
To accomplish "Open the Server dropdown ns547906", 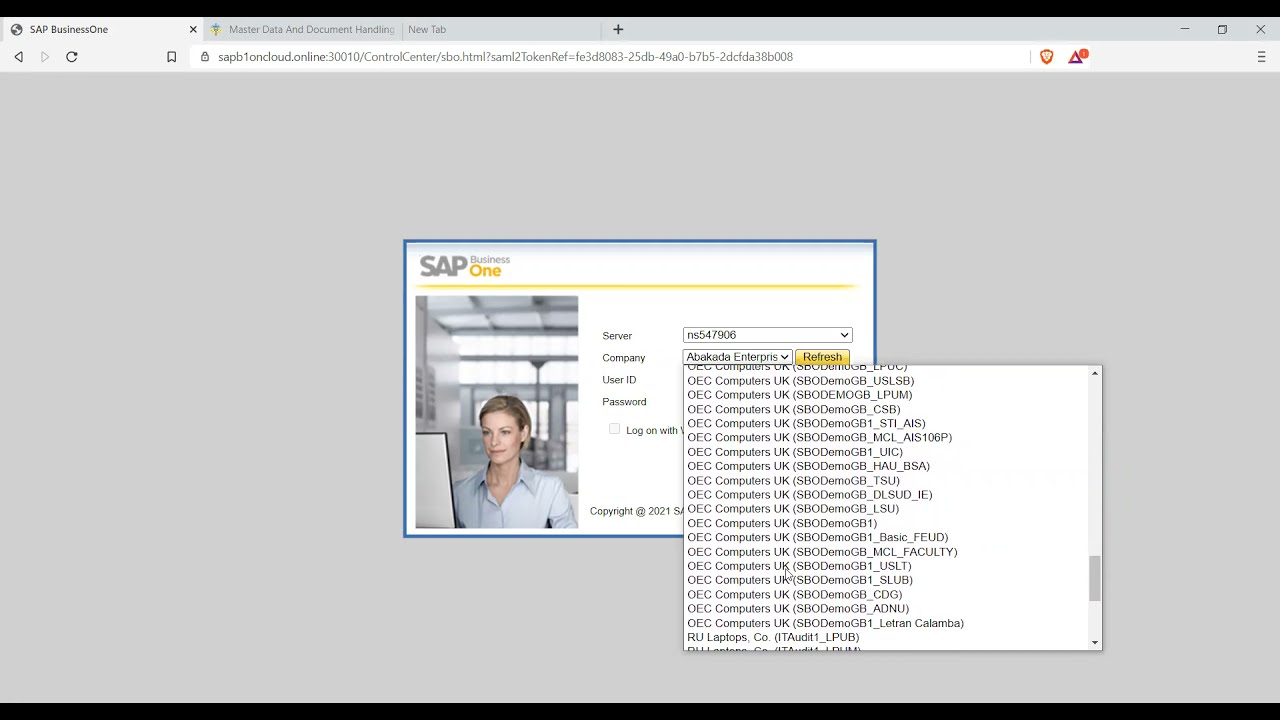I will click(x=768, y=335).
